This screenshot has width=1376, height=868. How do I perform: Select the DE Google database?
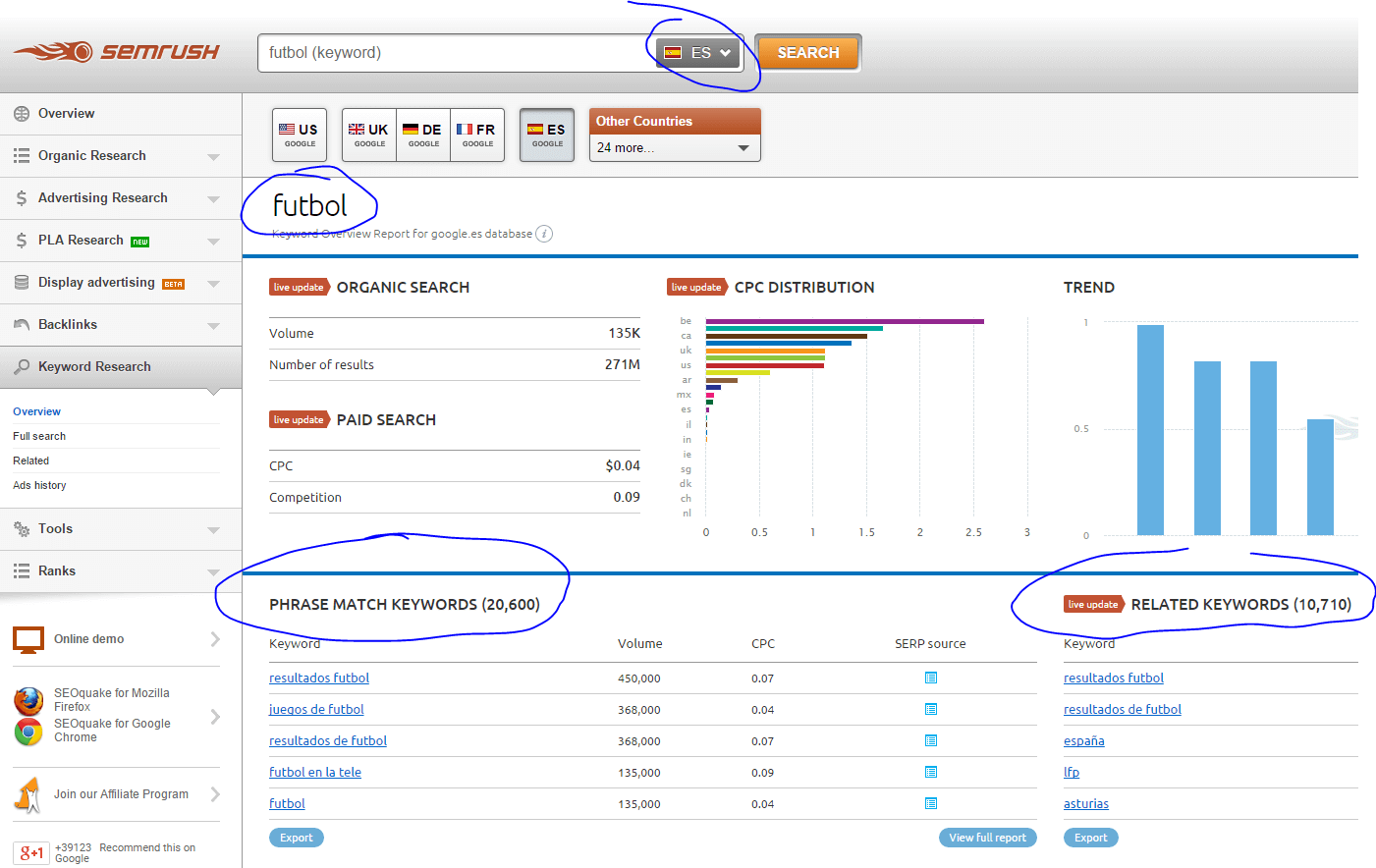point(423,135)
